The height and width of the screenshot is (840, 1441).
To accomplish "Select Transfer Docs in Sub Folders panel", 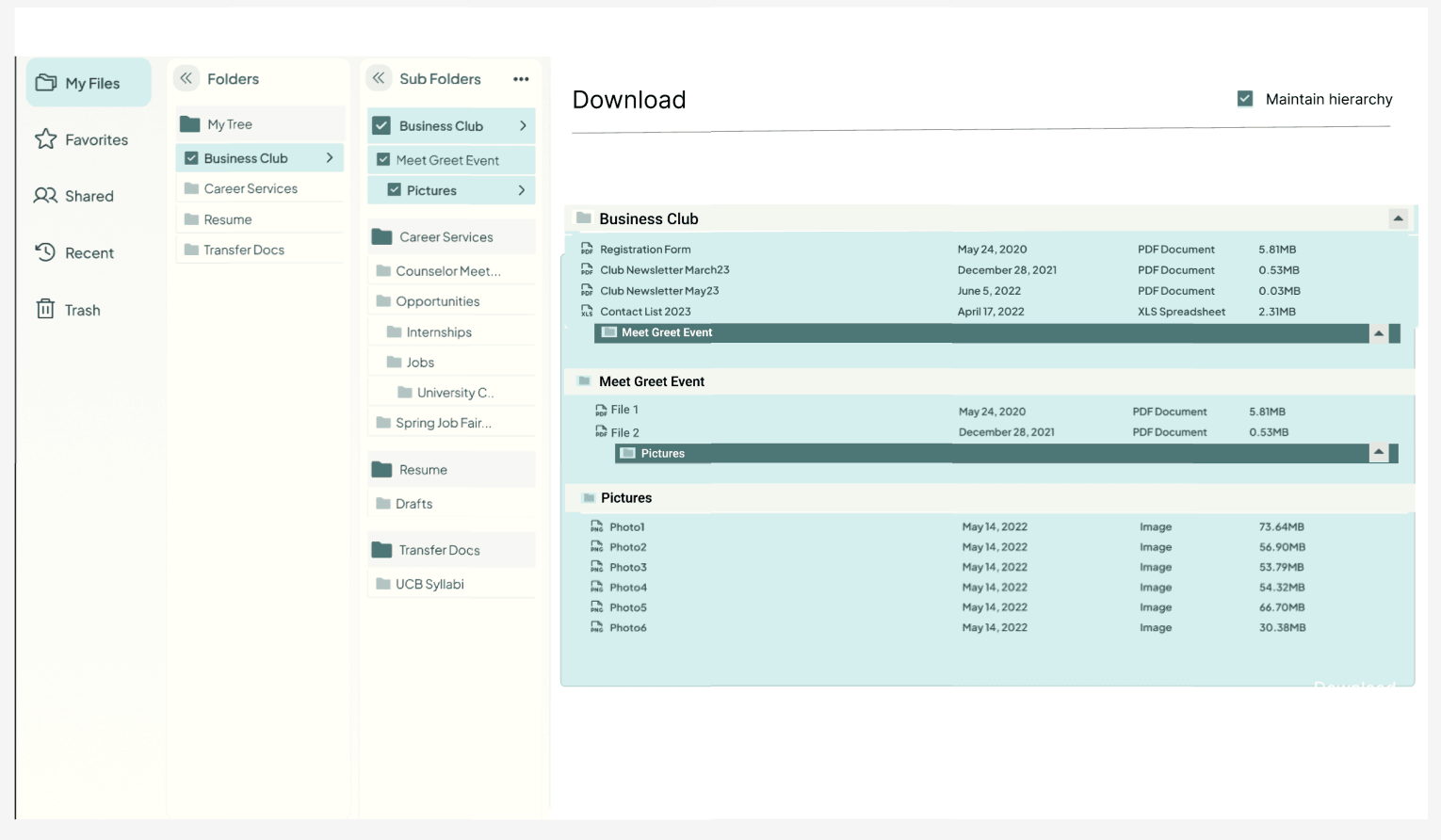I will 451,550.
